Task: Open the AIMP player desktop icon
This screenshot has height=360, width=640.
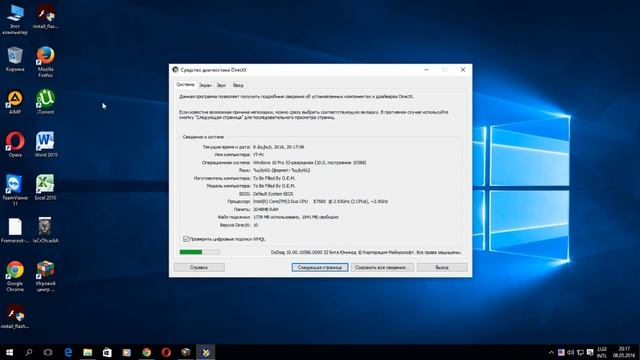Action: (15, 102)
